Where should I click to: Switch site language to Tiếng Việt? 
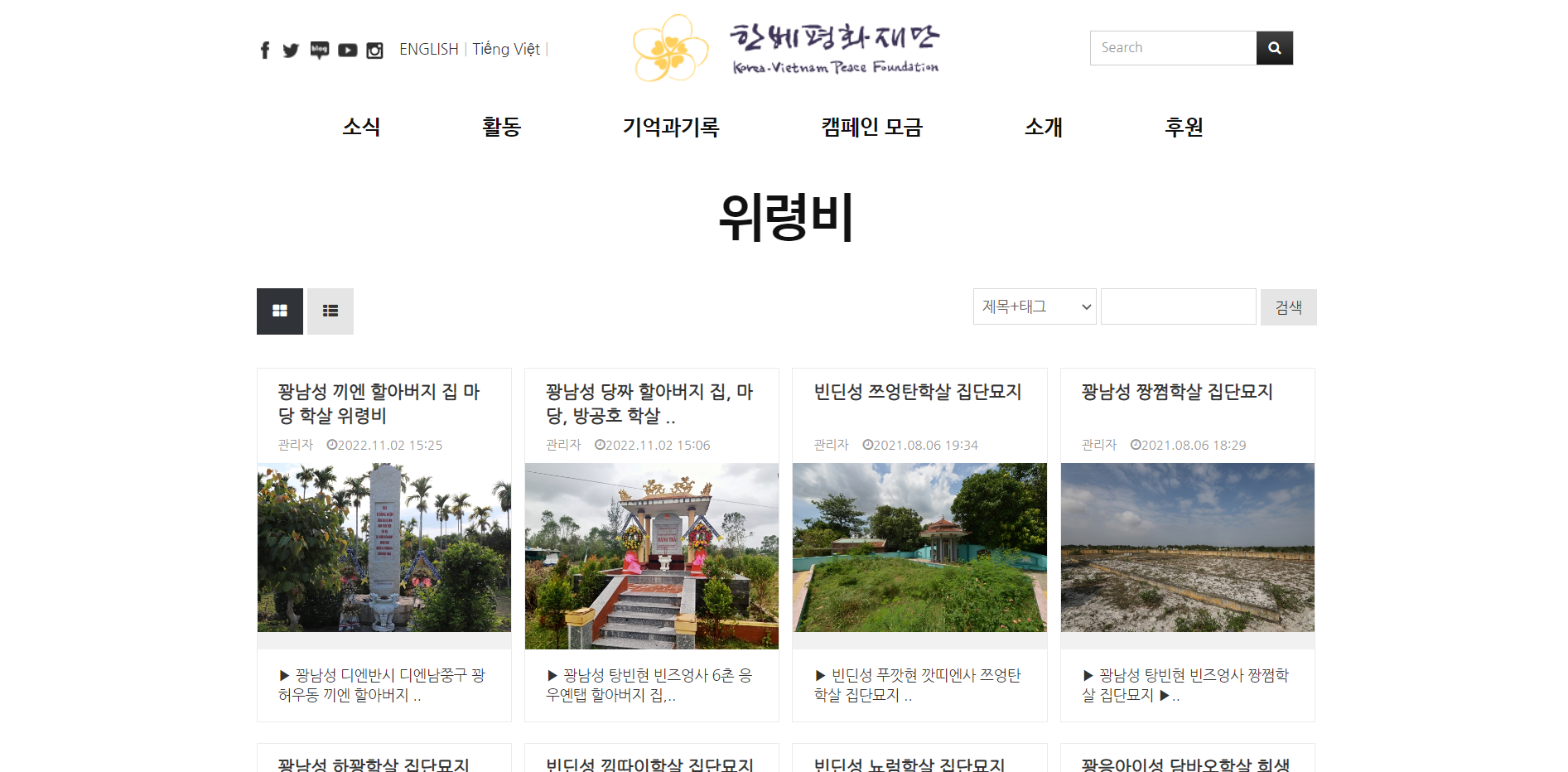506,50
